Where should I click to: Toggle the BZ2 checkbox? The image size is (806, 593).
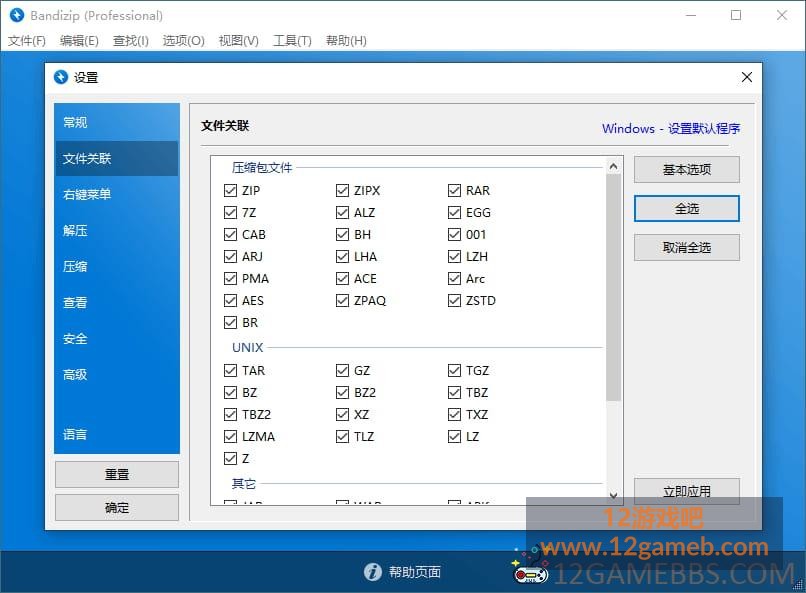pyautogui.click(x=342, y=393)
